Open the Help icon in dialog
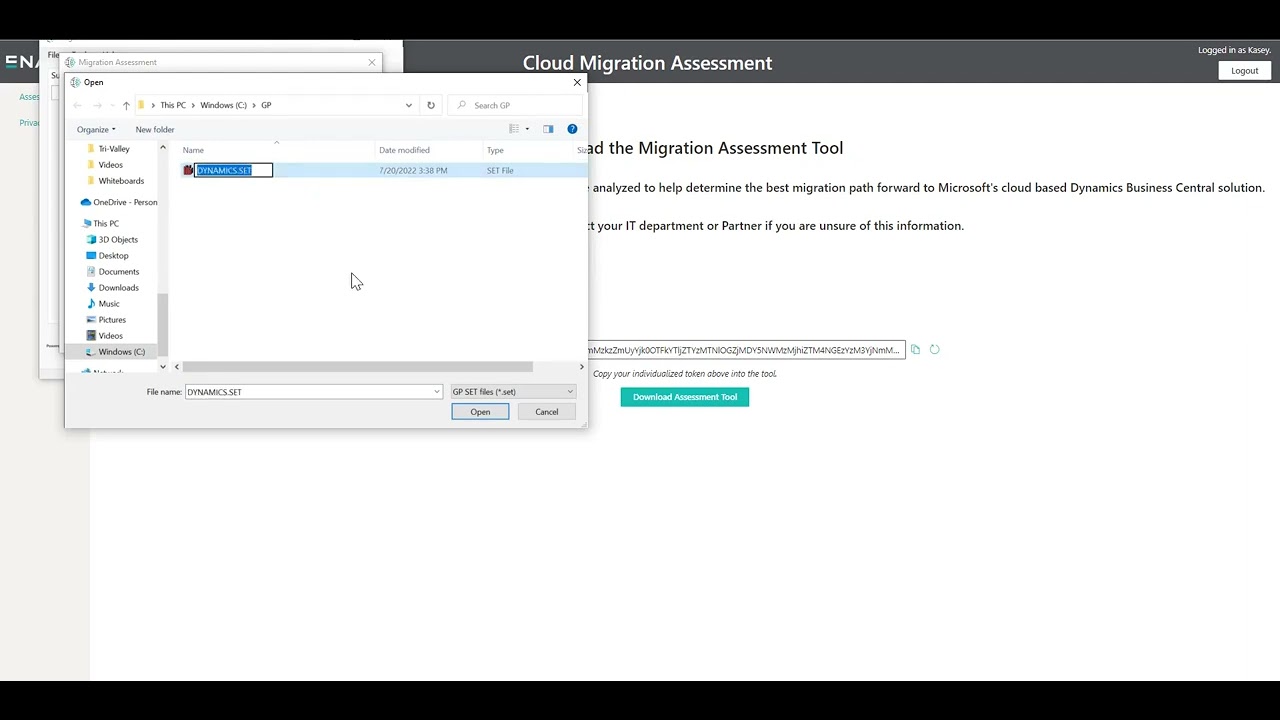 click(x=572, y=129)
